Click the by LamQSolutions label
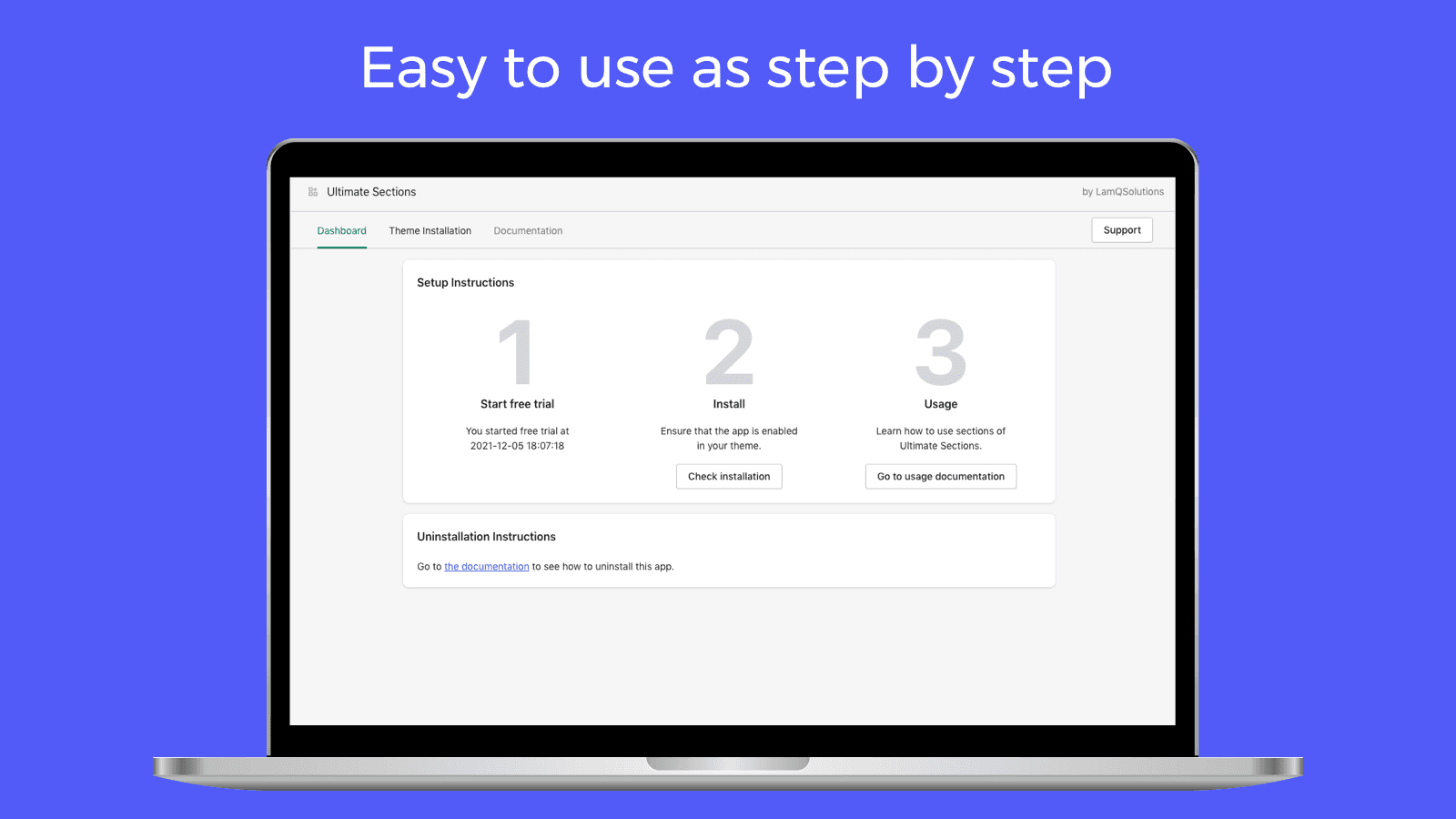1456x819 pixels. pos(1123,192)
